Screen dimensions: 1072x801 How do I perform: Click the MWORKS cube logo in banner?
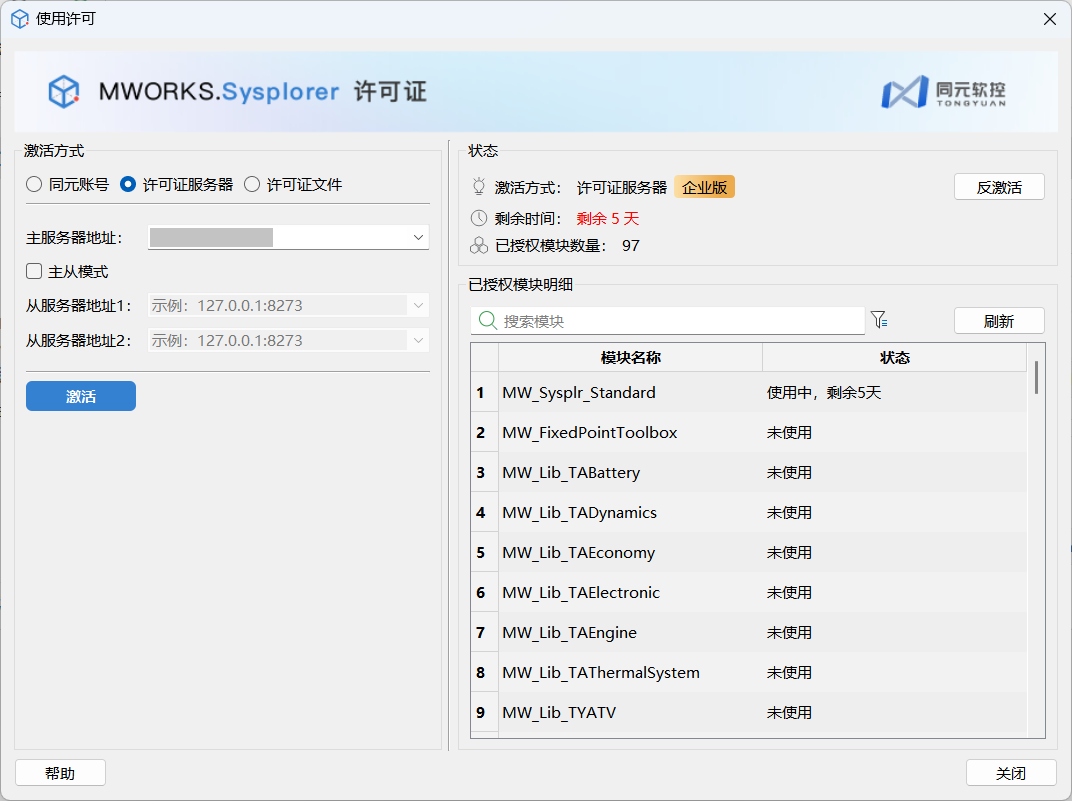[x=64, y=92]
